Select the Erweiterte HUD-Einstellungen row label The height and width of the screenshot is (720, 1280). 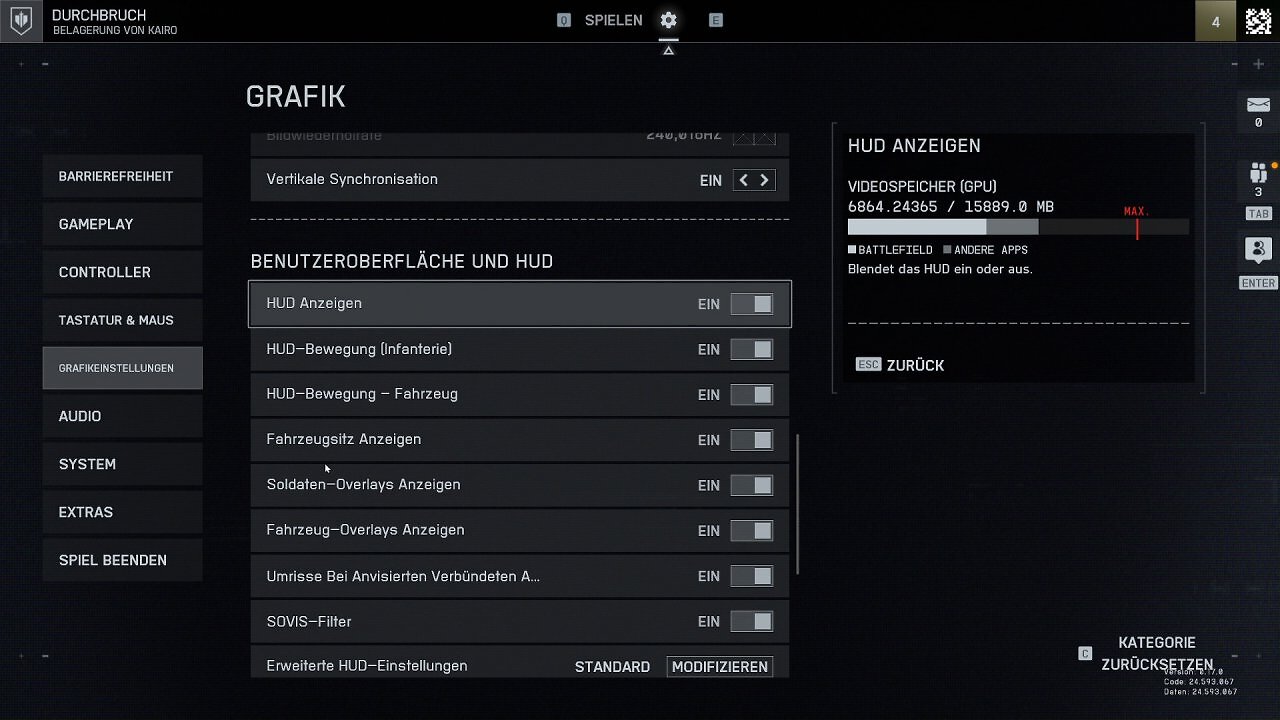367,666
